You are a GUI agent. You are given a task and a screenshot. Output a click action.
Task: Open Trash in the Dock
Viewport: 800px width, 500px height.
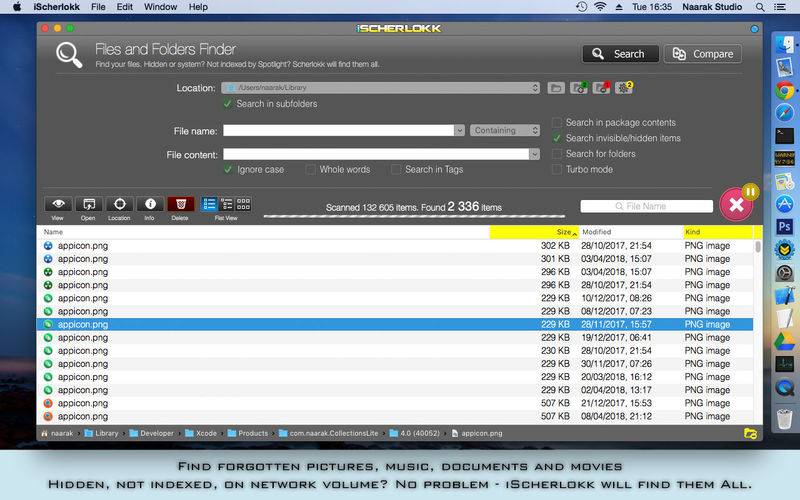pyautogui.click(x=785, y=419)
